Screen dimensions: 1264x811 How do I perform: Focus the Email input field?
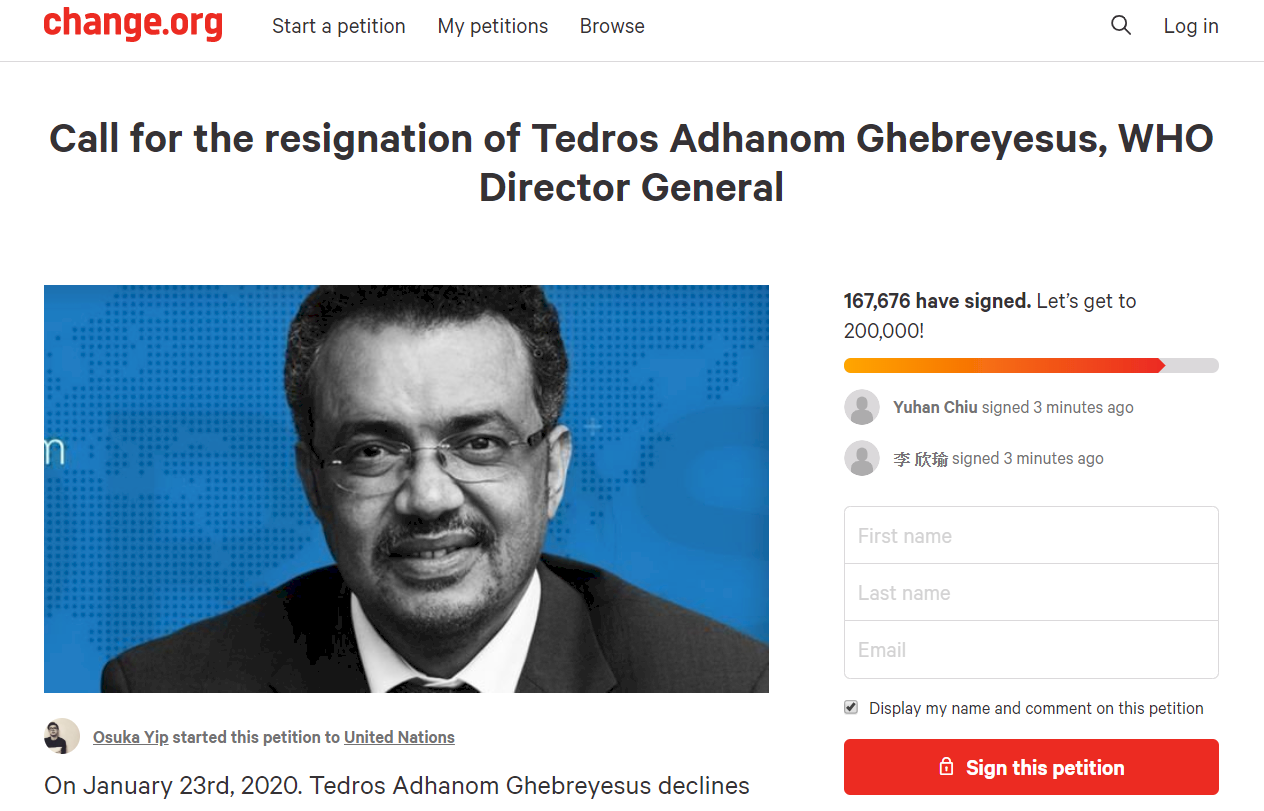pos(1031,649)
